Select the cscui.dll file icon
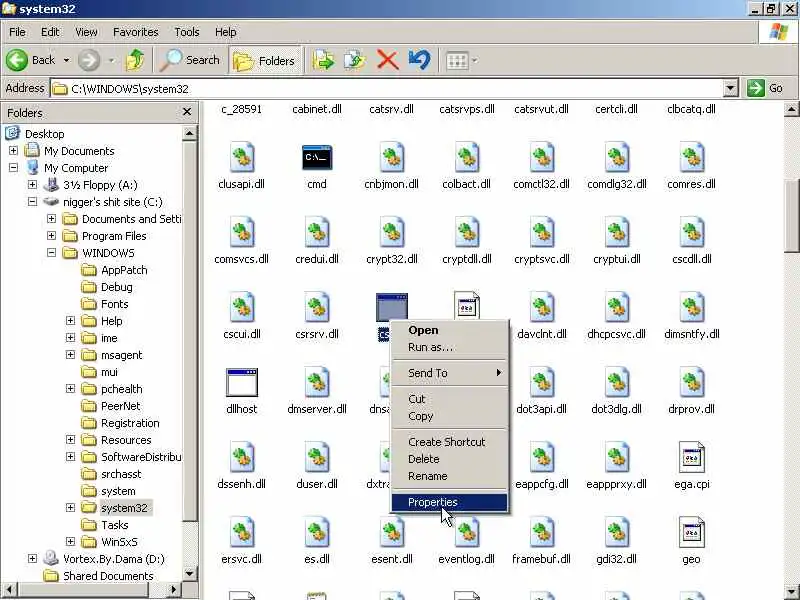The image size is (800, 600). (242, 307)
